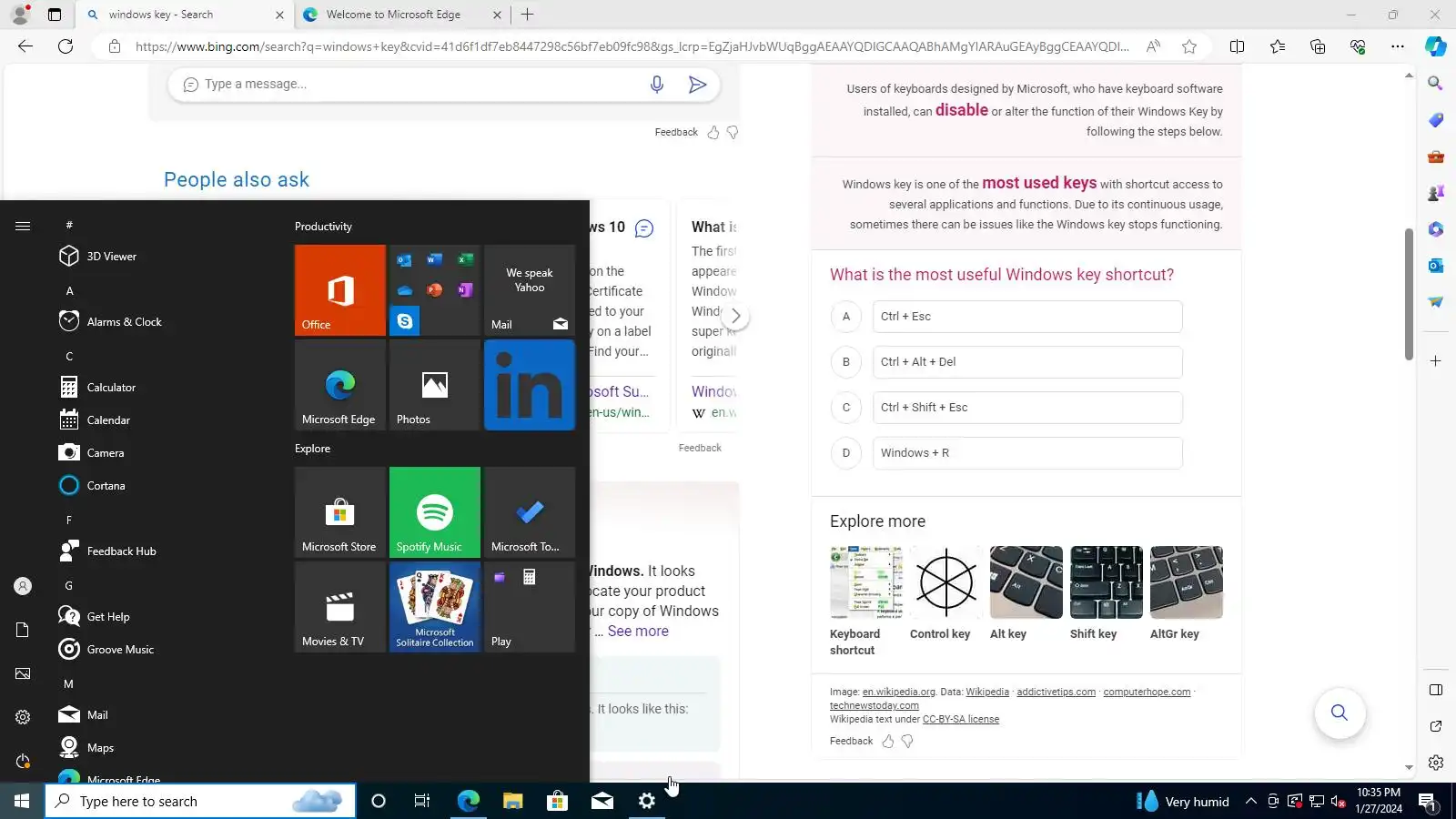Launch Microsoft Solitaire Collection tile

tap(435, 607)
